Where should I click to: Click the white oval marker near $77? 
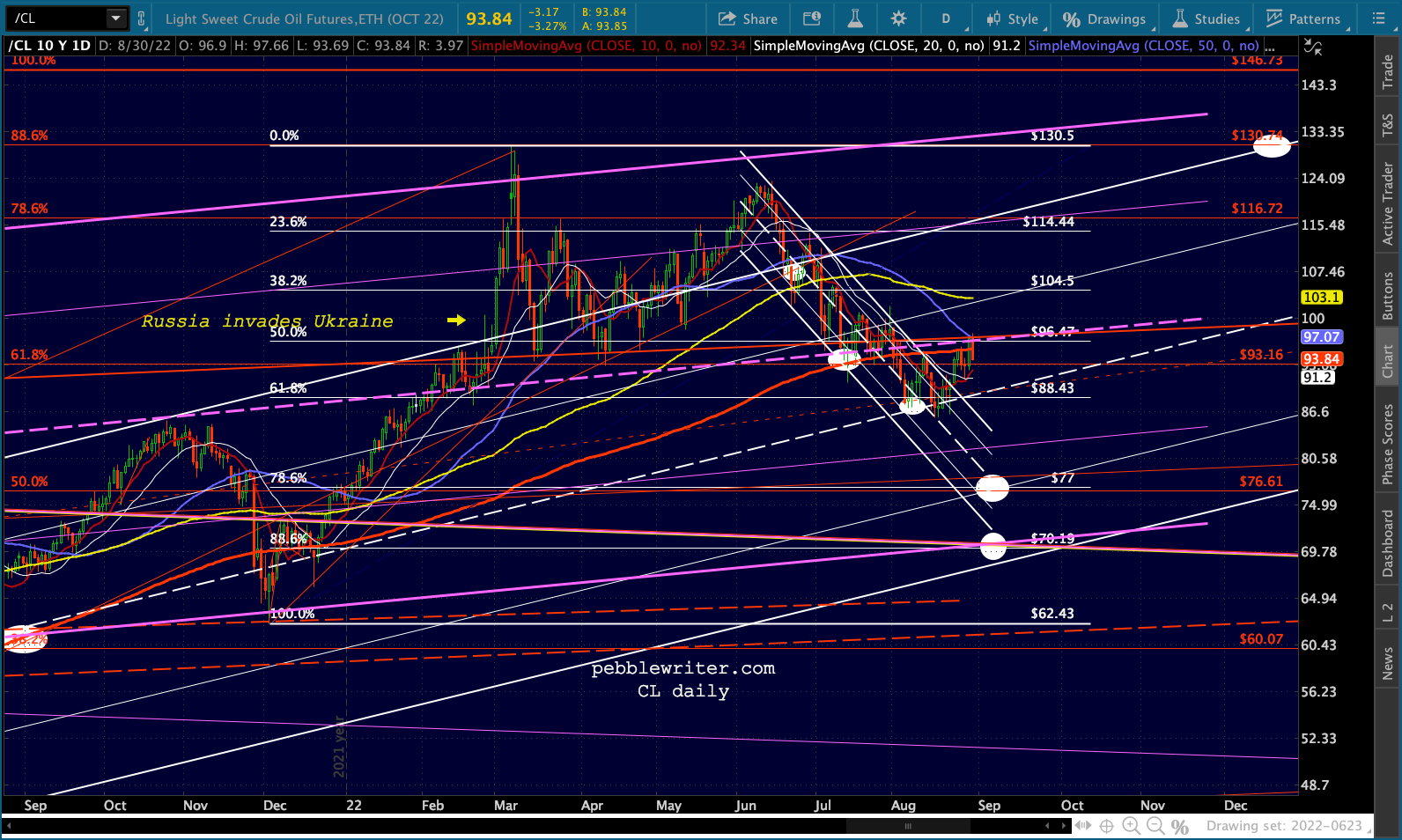point(992,488)
